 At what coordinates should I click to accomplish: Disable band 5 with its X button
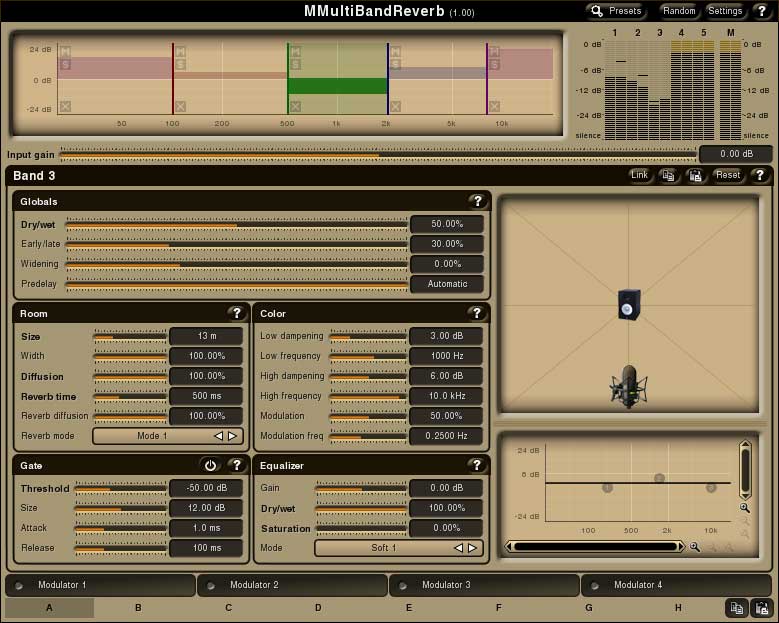pos(494,106)
